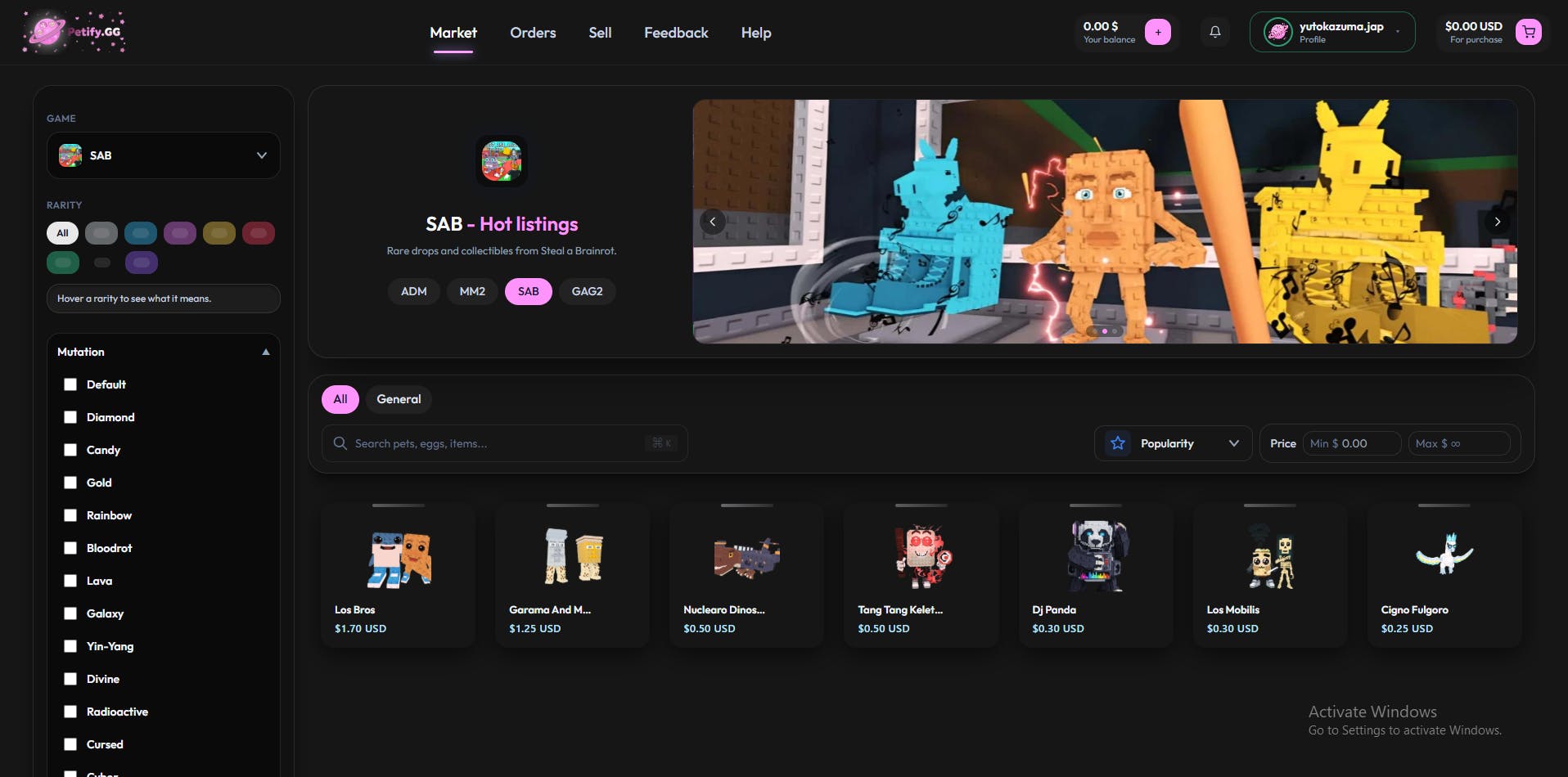The image size is (1568, 777).
Task: Check the Divine mutation box
Action: 70,679
